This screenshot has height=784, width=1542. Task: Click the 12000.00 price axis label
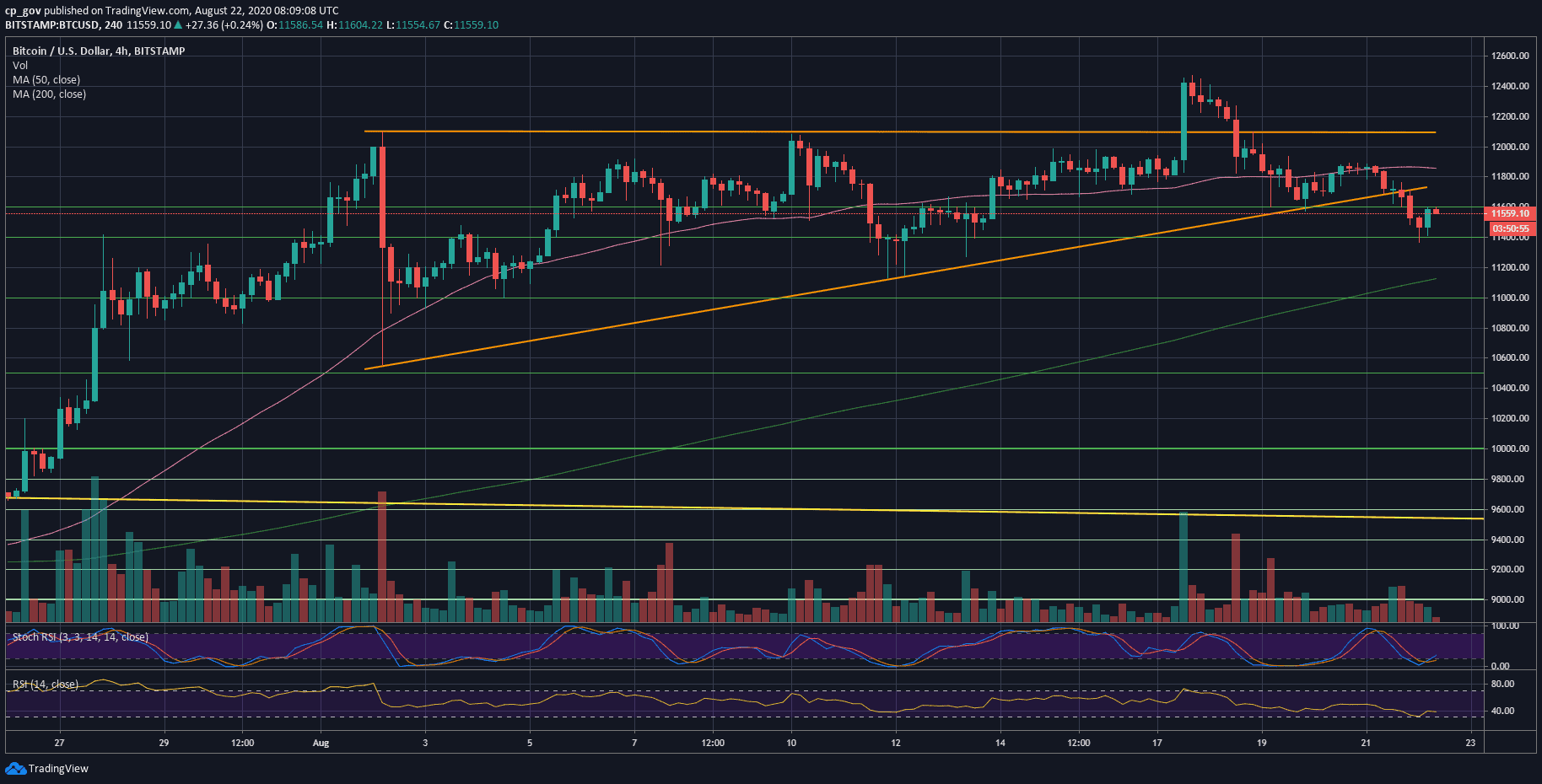click(x=1510, y=147)
